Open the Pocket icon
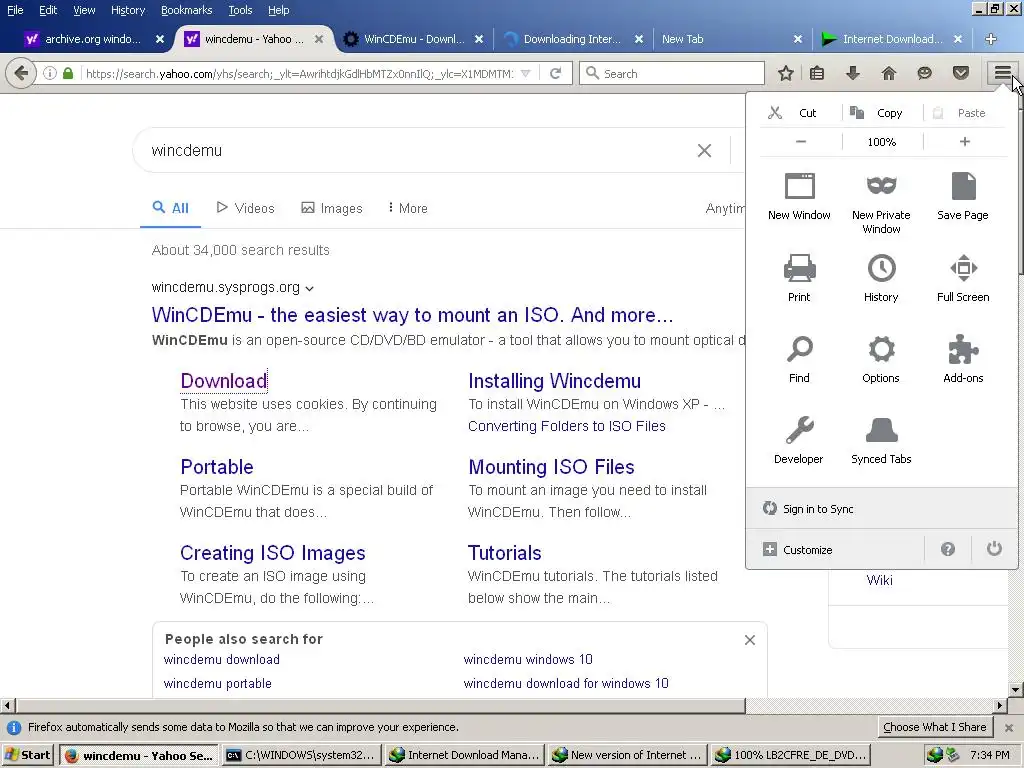 [x=961, y=73]
